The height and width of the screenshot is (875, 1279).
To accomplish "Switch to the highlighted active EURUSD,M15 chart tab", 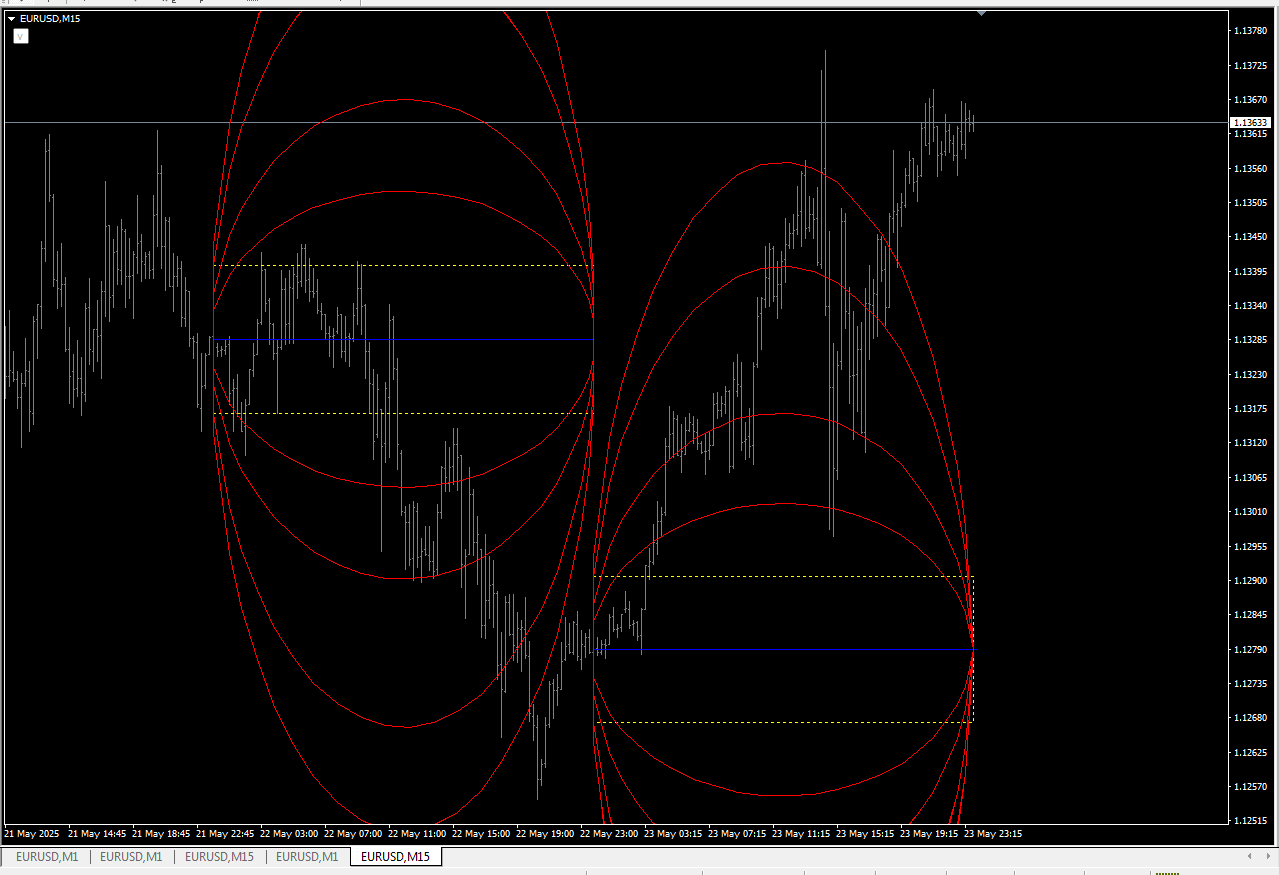I will 396,857.
